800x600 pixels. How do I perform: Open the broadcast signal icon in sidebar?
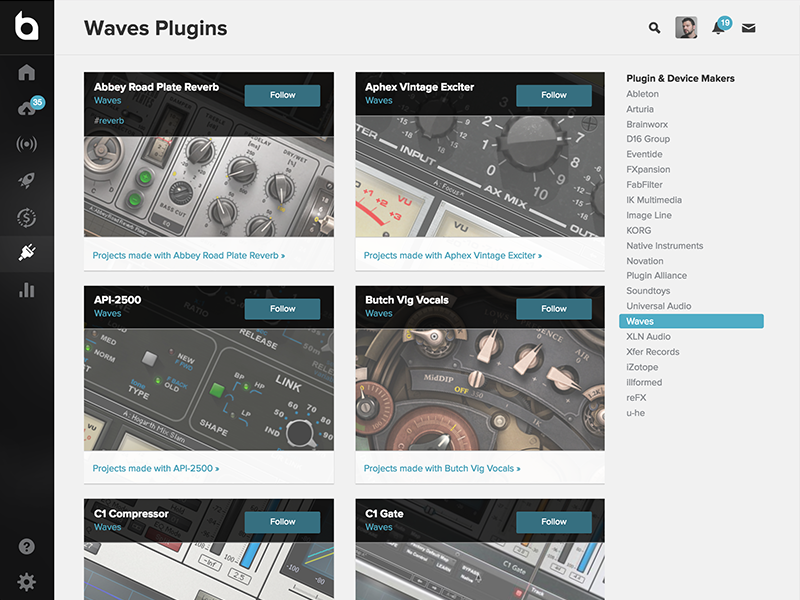click(26, 144)
